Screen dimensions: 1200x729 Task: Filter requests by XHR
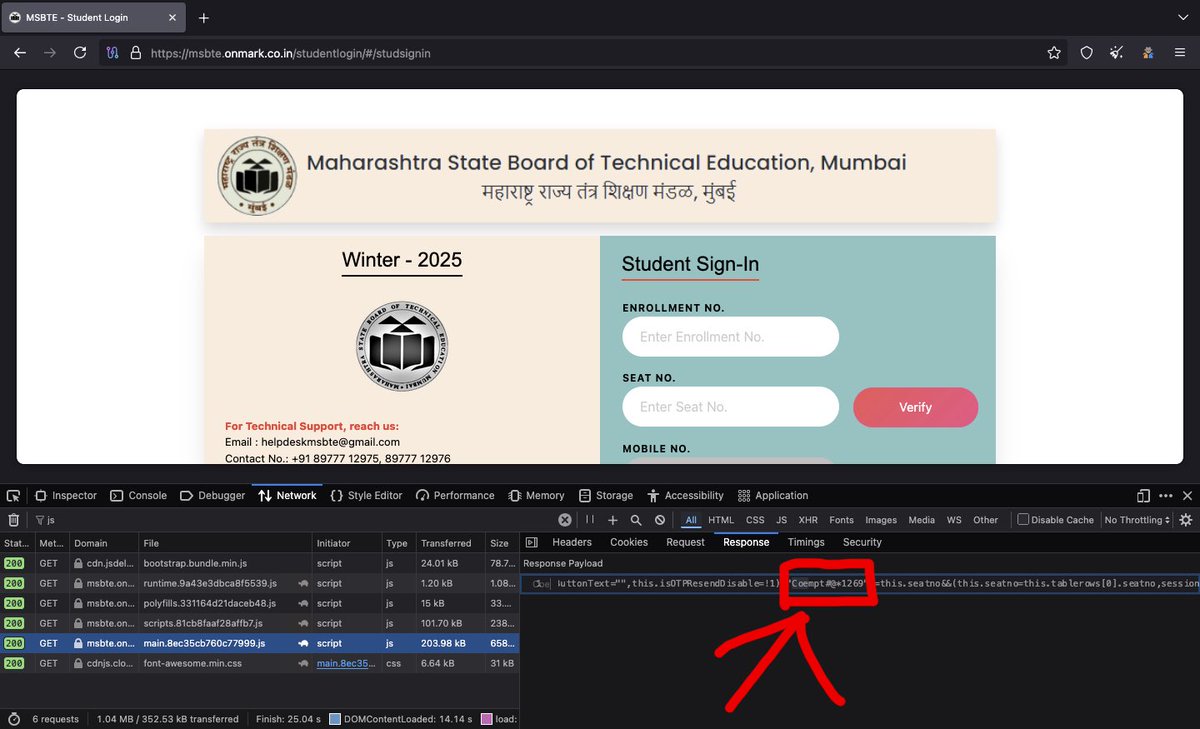click(808, 520)
